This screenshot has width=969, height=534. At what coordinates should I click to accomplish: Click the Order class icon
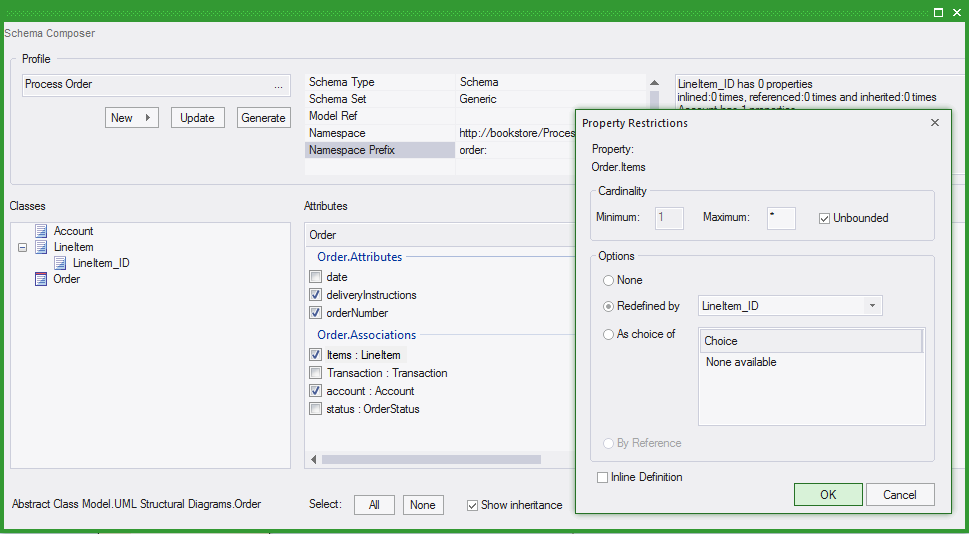click(41, 279)
